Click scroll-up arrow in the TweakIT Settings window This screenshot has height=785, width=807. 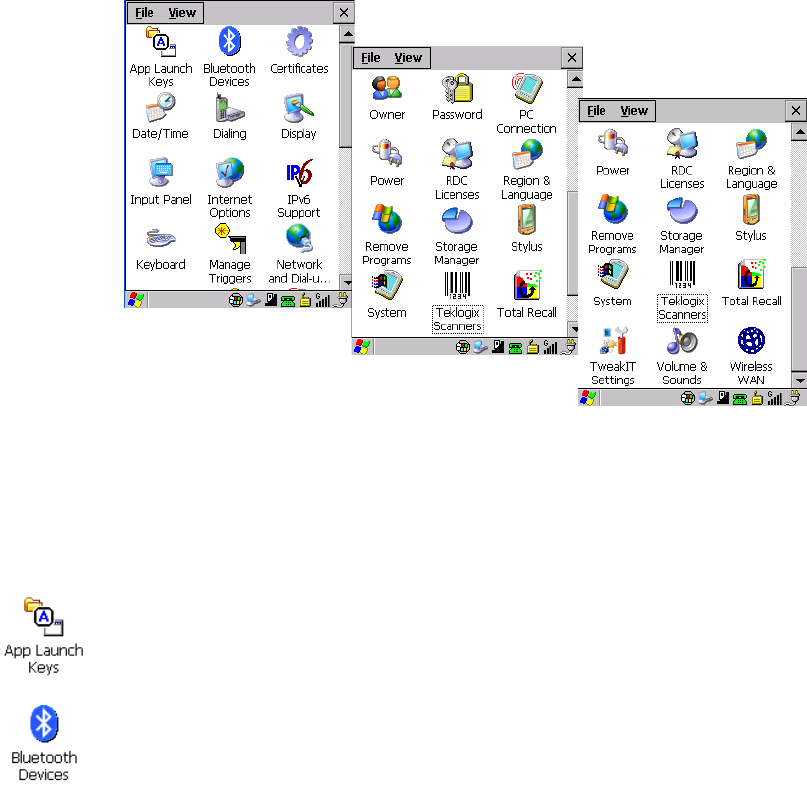coord(799,132)
